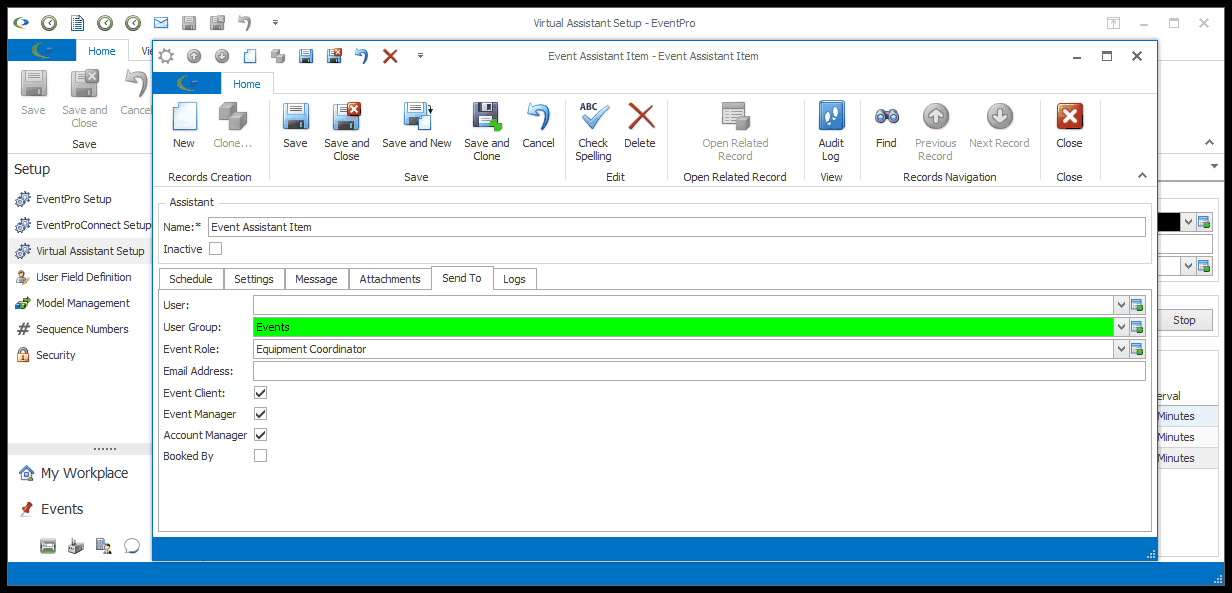The image size is (1232, 593).
Task: Open Sequence Numbers in navigation
Action: (x=71, y=329)
